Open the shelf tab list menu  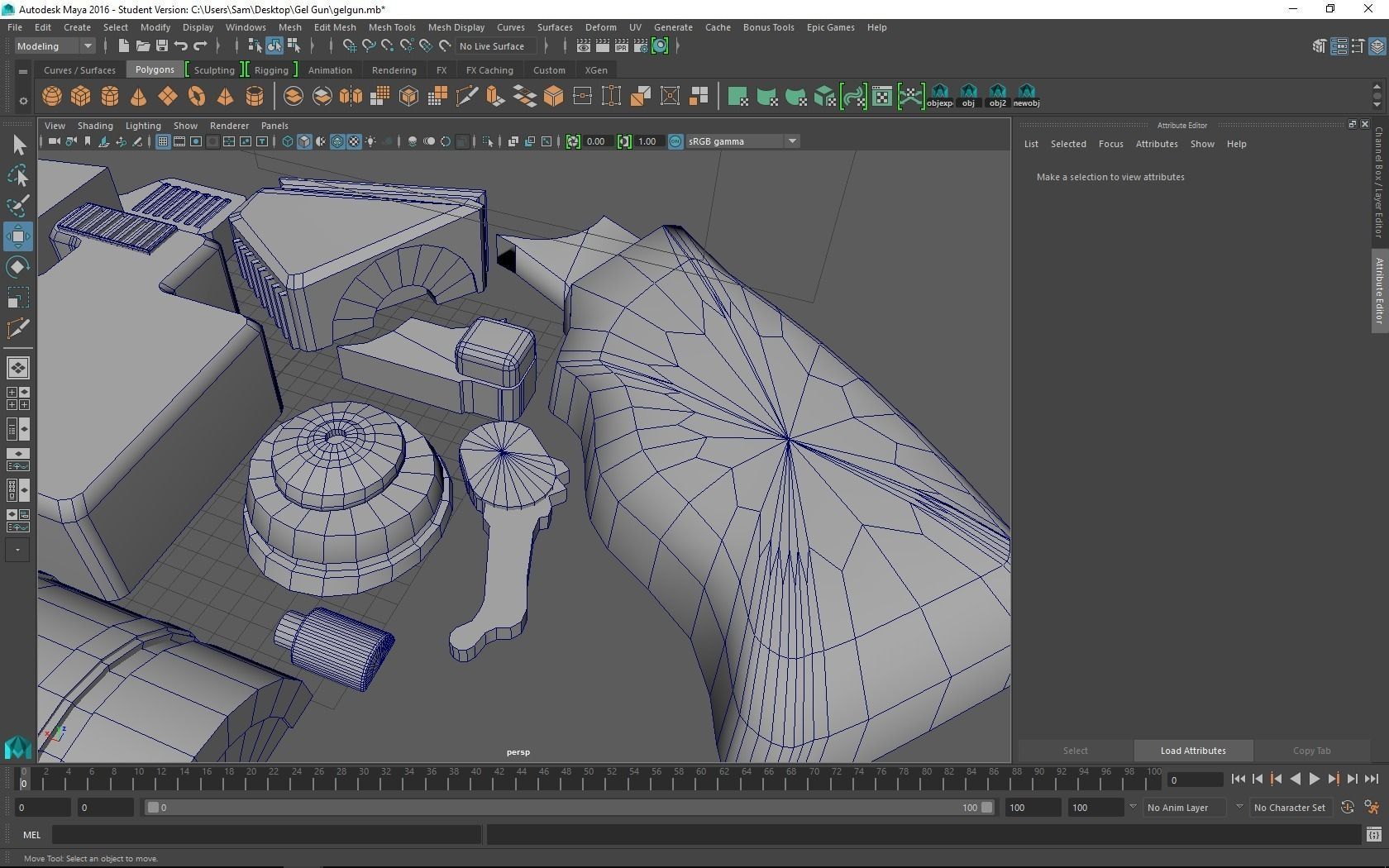click(23, 72)
